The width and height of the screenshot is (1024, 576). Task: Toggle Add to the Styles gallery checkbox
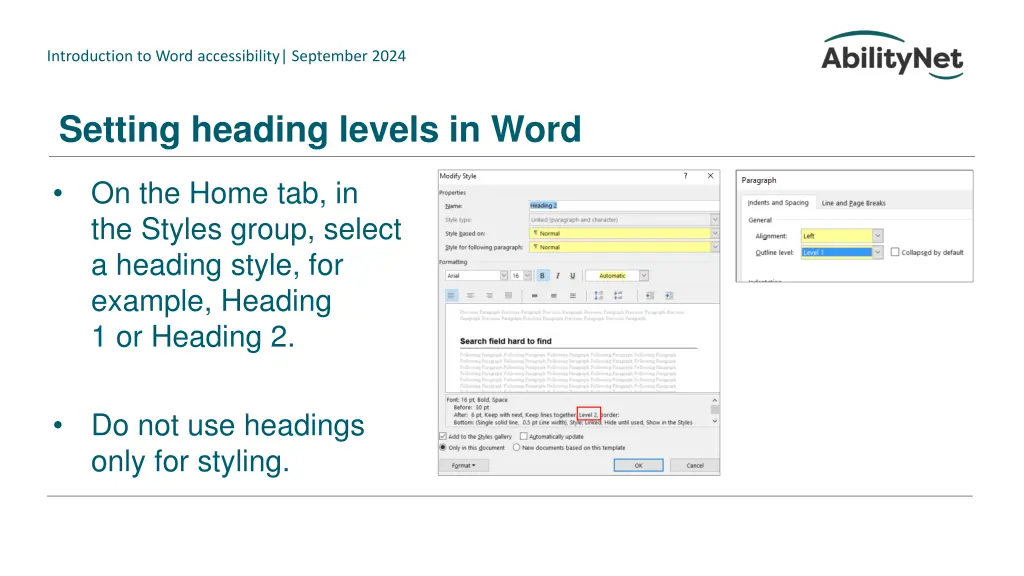[x=443, y=436]
